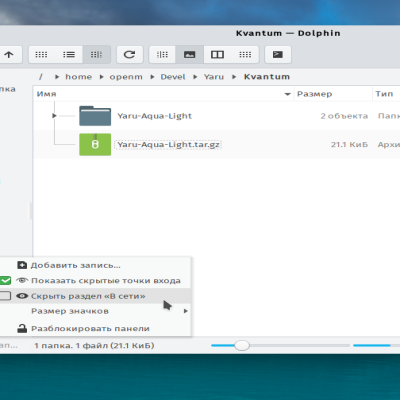Reload the current folder

pos(129,55)
